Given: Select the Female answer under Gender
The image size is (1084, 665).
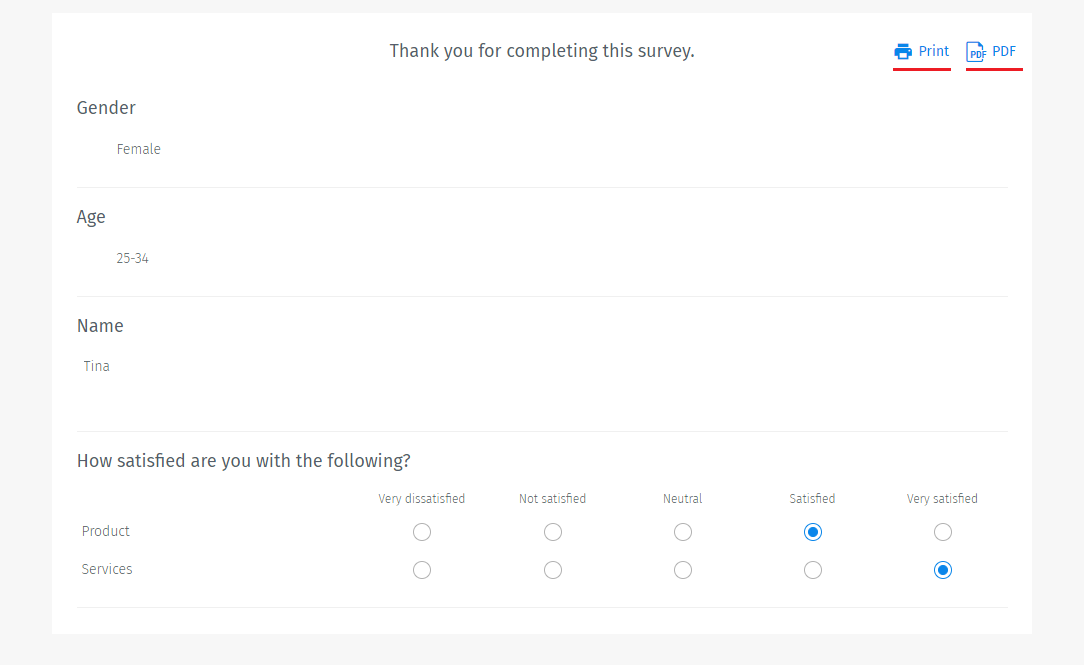Looking at the screenshot, I should (138, 148).
